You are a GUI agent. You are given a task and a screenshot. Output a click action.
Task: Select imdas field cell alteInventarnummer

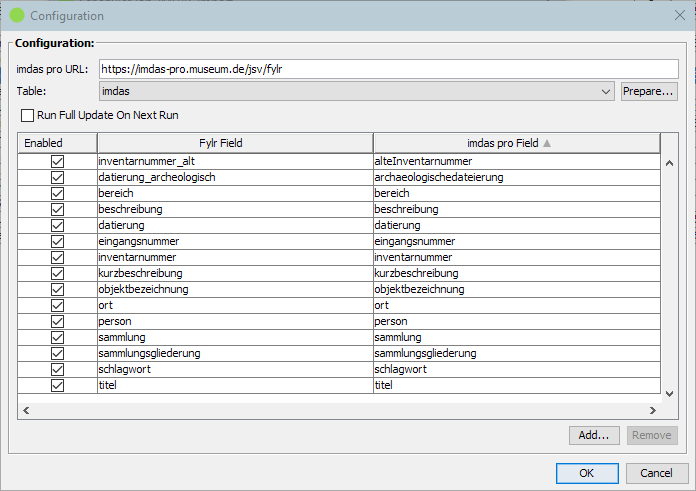pyautogui.click(x=517, y=161)
